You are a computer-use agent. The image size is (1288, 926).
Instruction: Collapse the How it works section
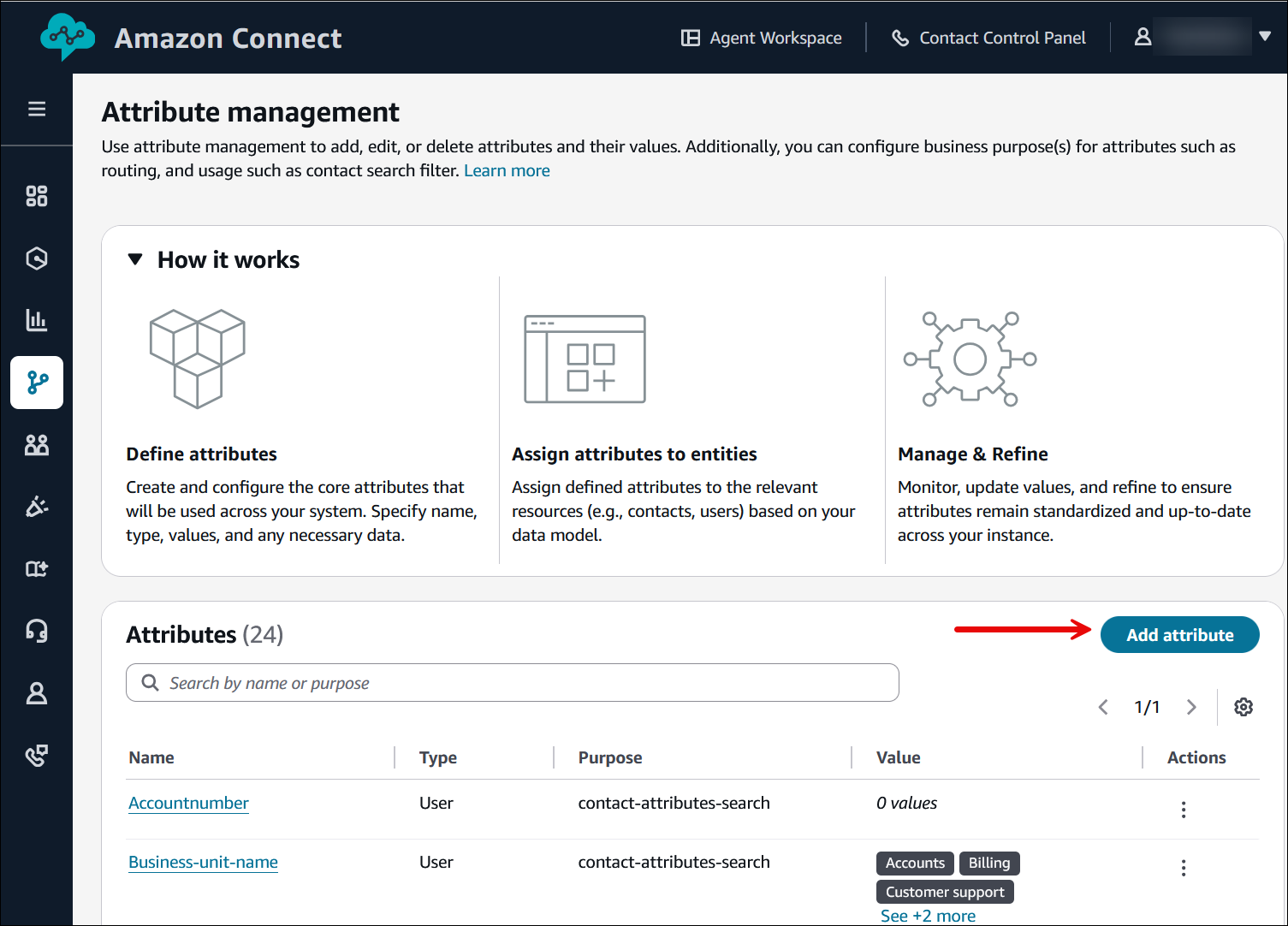click(135, 258)
